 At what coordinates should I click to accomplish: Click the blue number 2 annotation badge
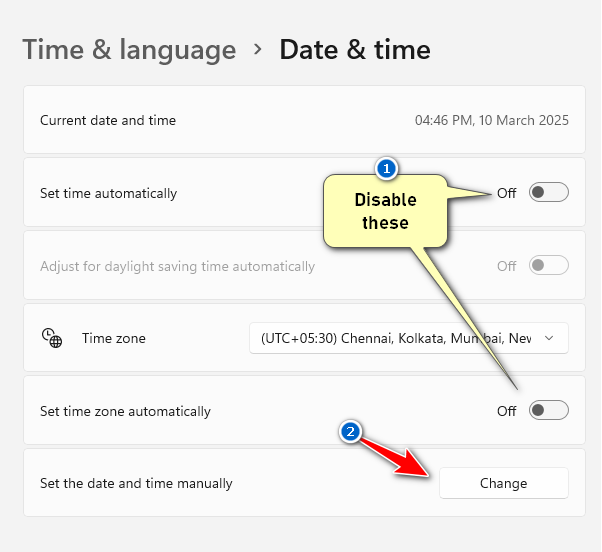350,432
